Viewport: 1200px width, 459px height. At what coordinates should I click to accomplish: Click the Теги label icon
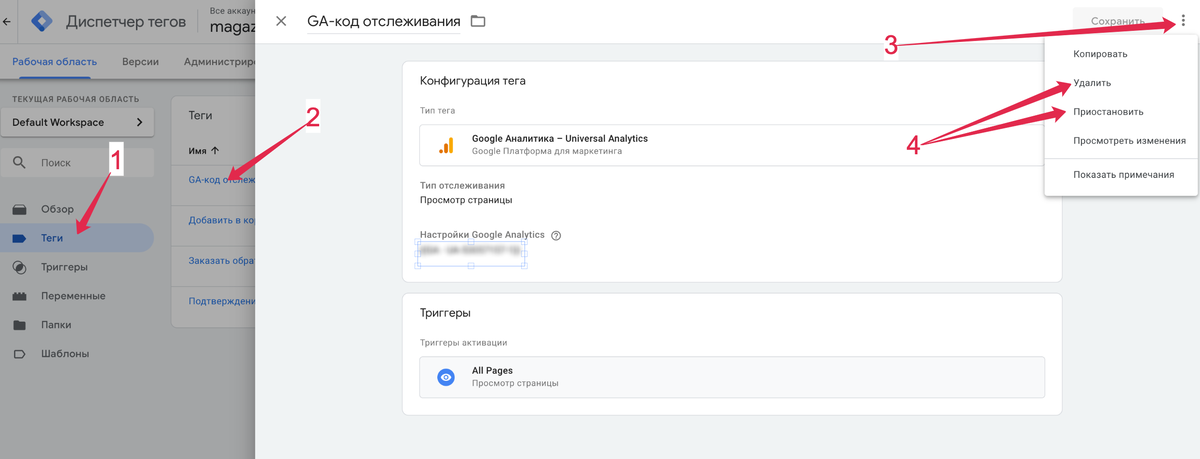pos(20,238)
